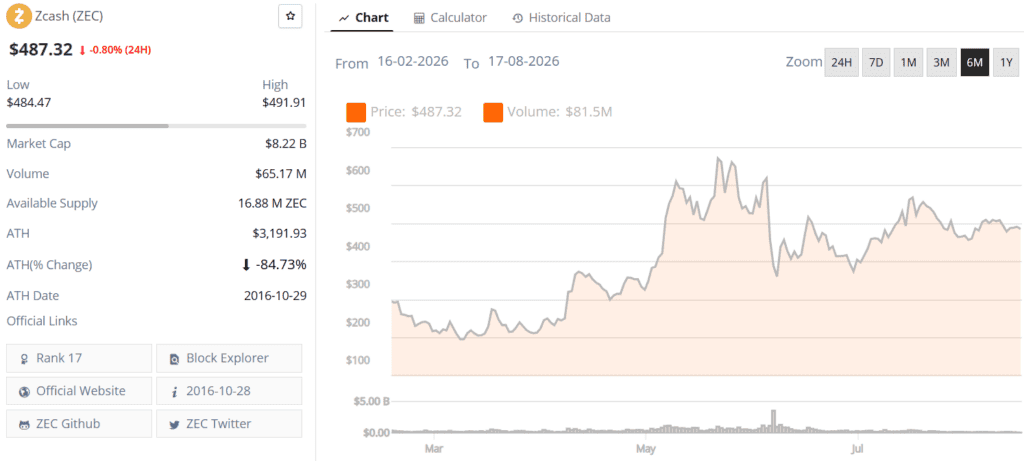This screenshot has height=461, width=1024.
Task: Open the ZEC Github link
Action: pyautogui.click(x=79, y=424)
